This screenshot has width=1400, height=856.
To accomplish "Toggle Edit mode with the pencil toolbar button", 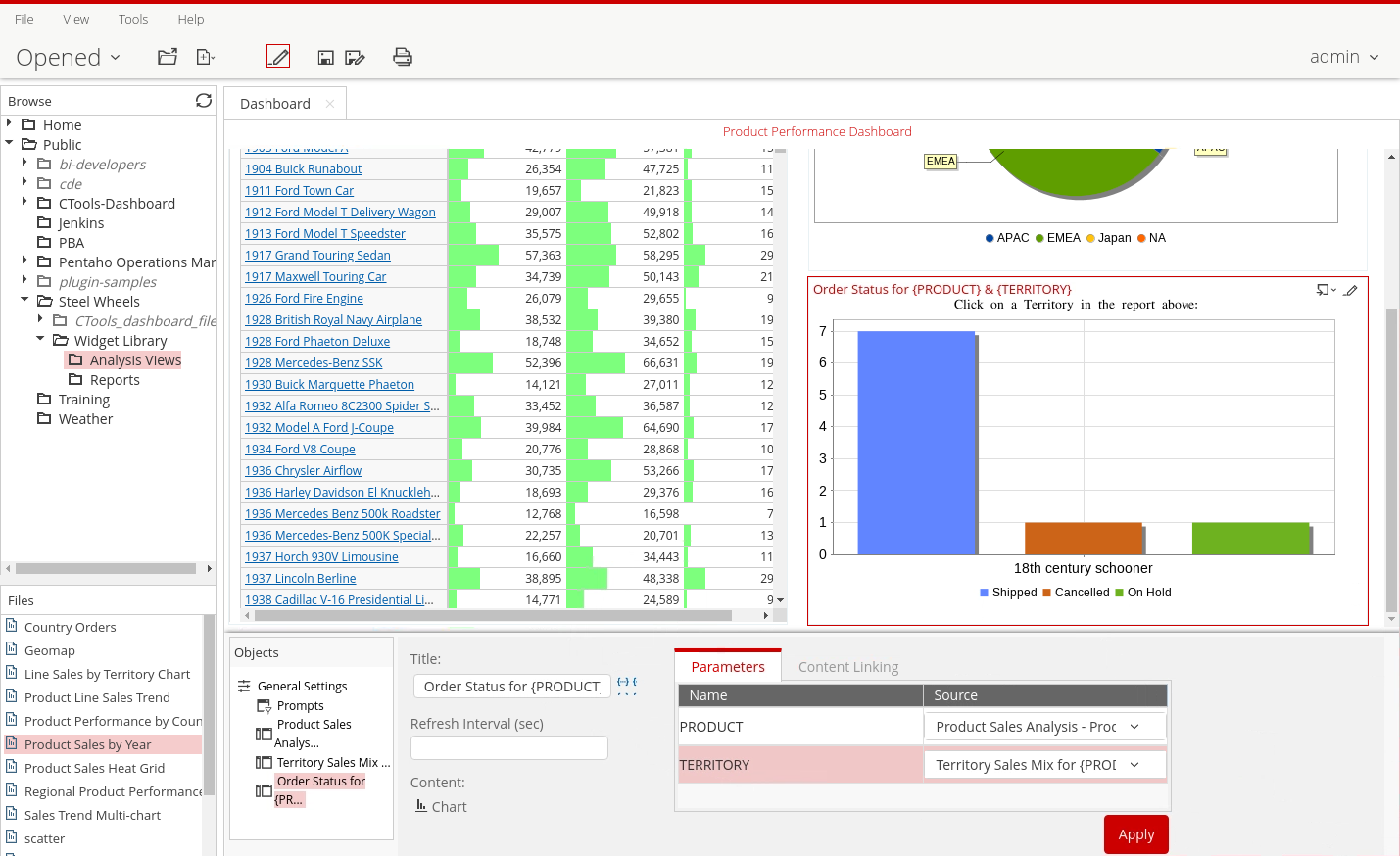I will 278,57.
